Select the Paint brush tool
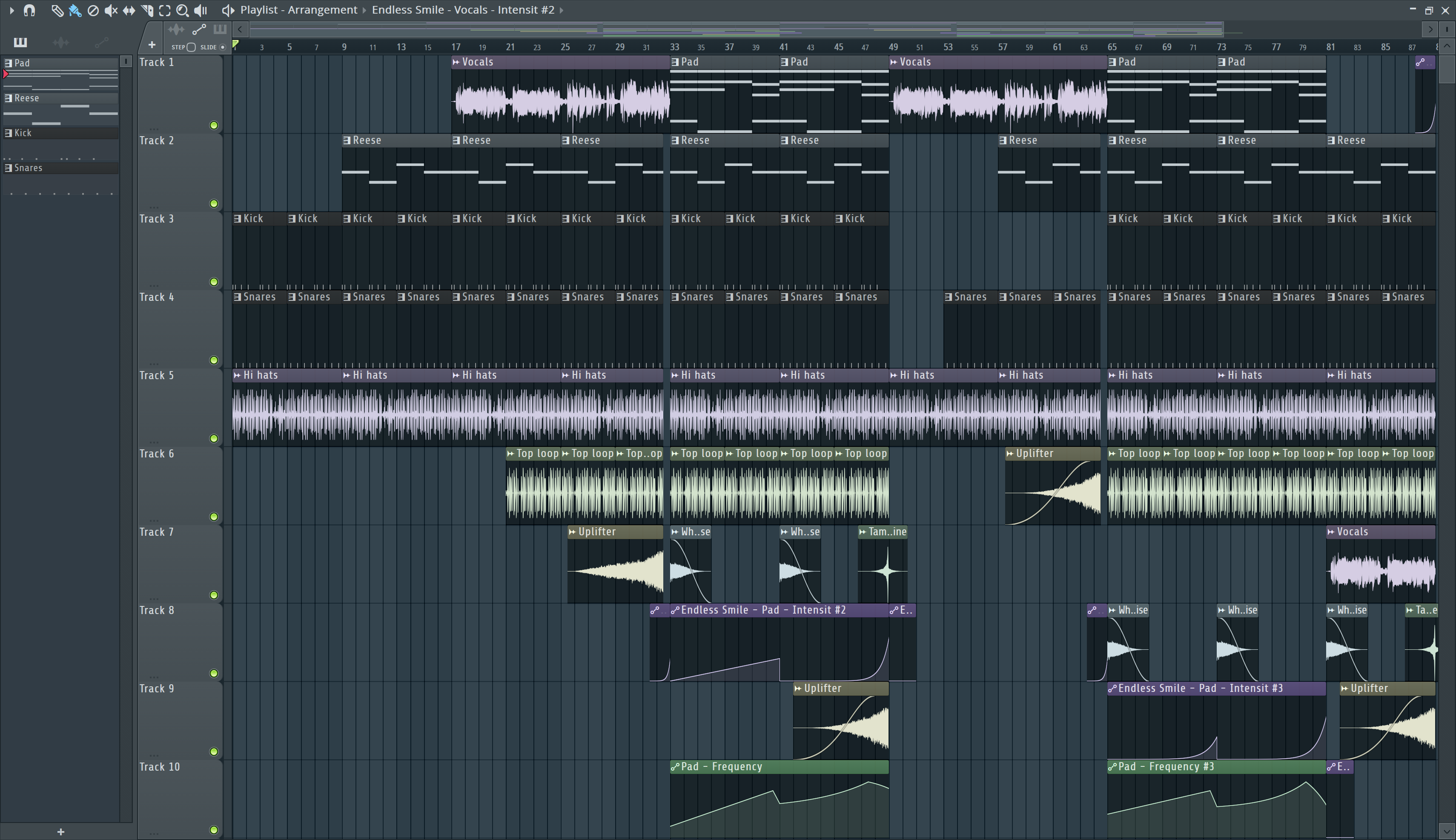 click(x=75, y=10)
